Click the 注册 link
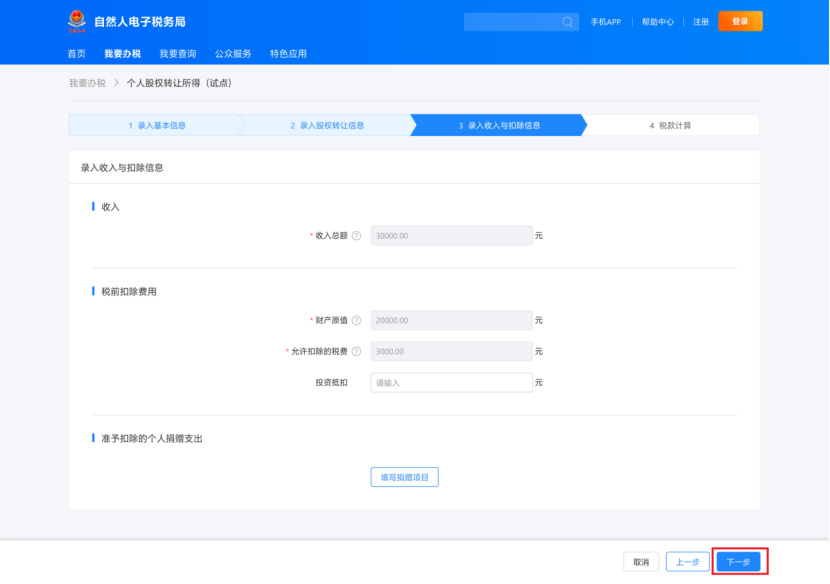 pos(703,21)
